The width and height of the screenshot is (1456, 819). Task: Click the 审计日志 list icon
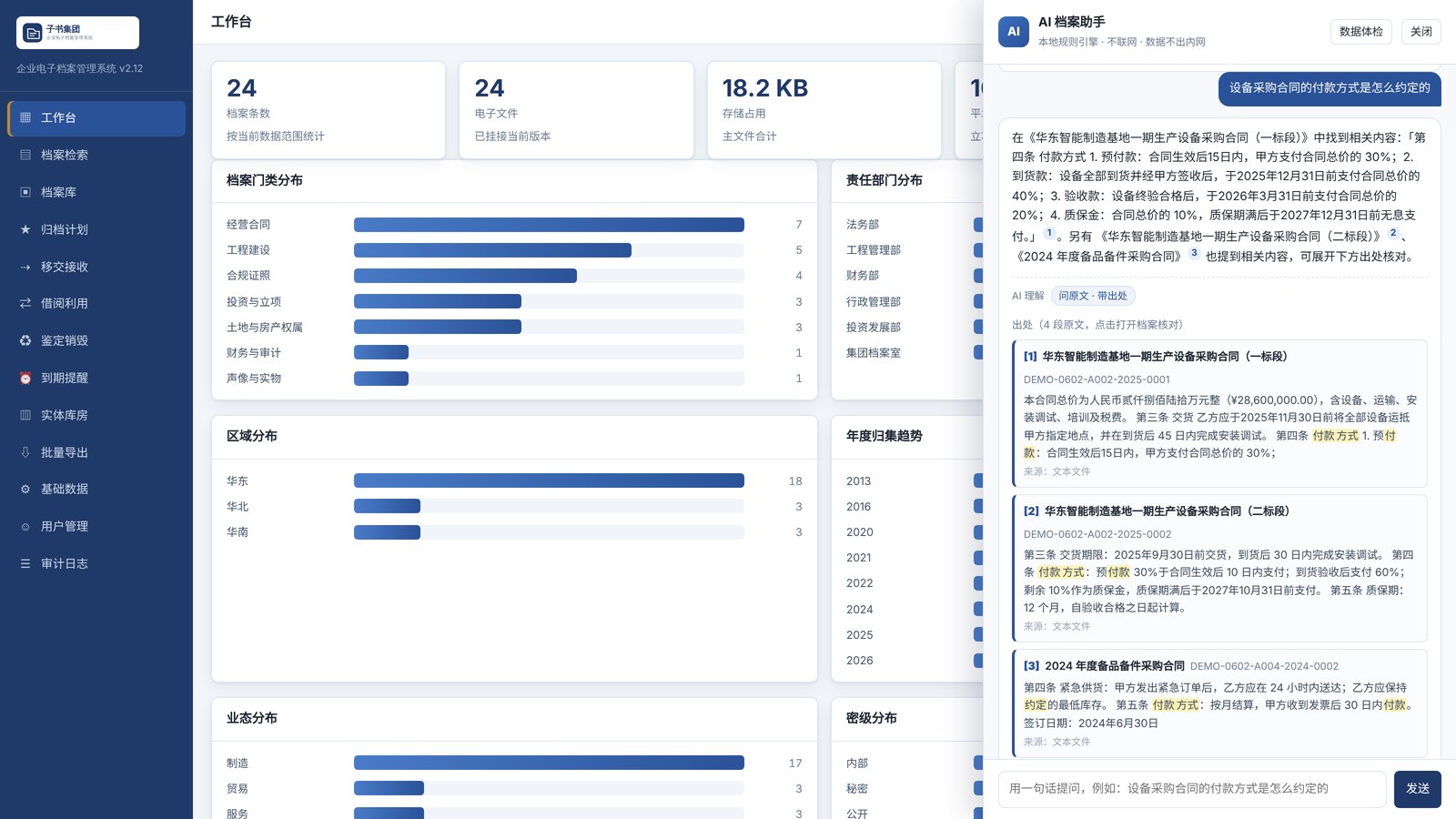point(25,564)
